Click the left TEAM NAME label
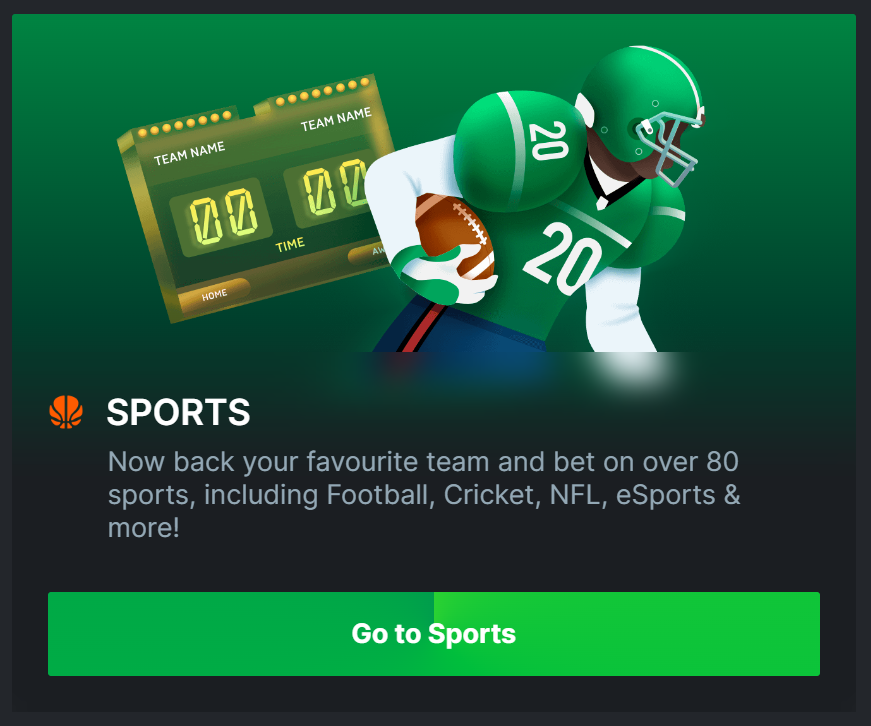The image size is (871, 726). point(189,153)
